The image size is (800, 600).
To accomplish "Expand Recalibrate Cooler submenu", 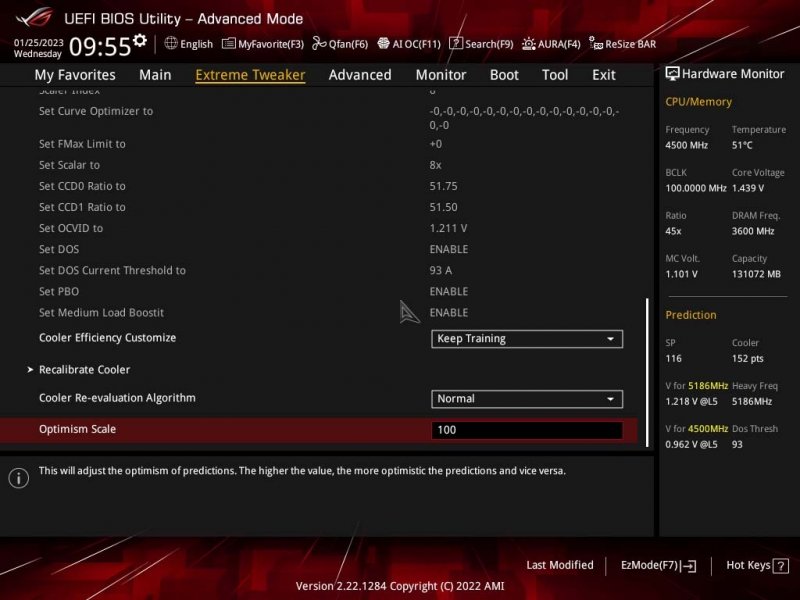I will [84, 369].
